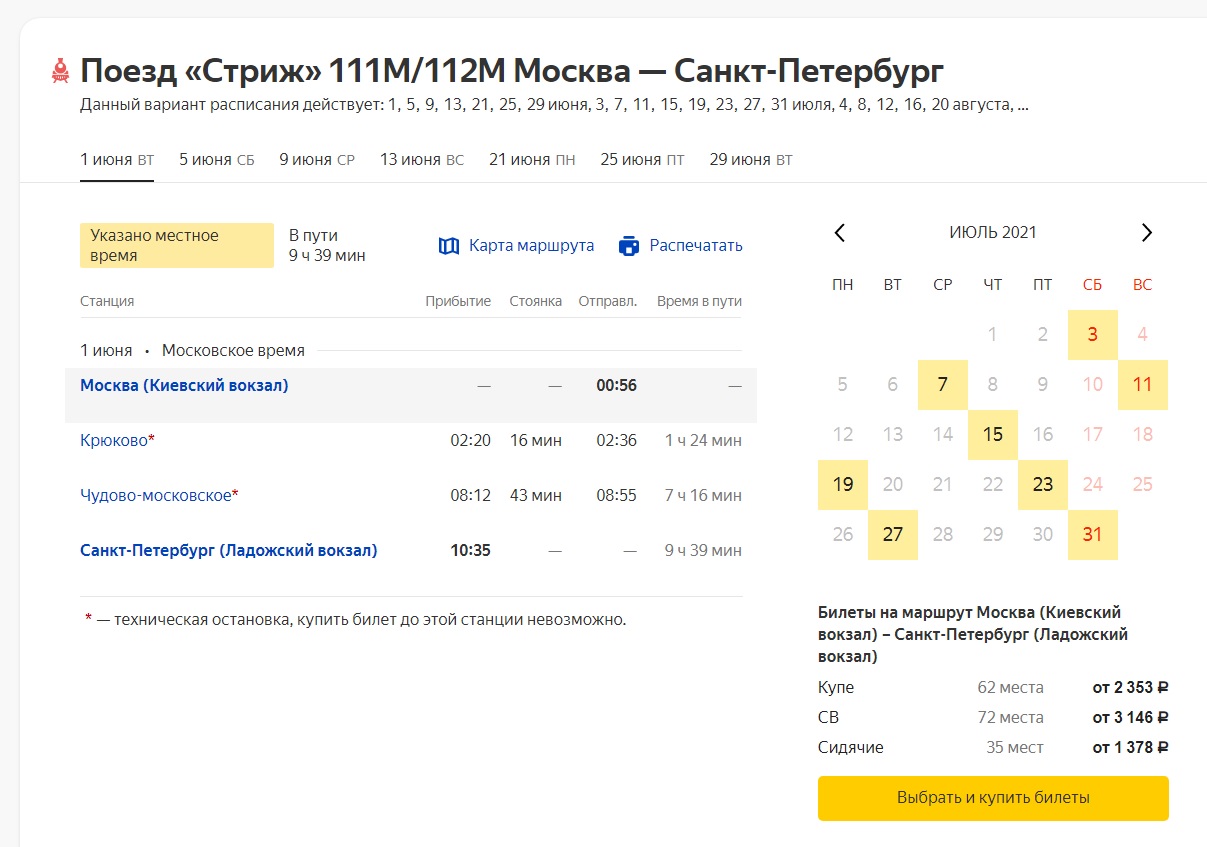Viewport: 1207px width, 847px height.
Task: Open the route map icon
Action: pos(449,246)
